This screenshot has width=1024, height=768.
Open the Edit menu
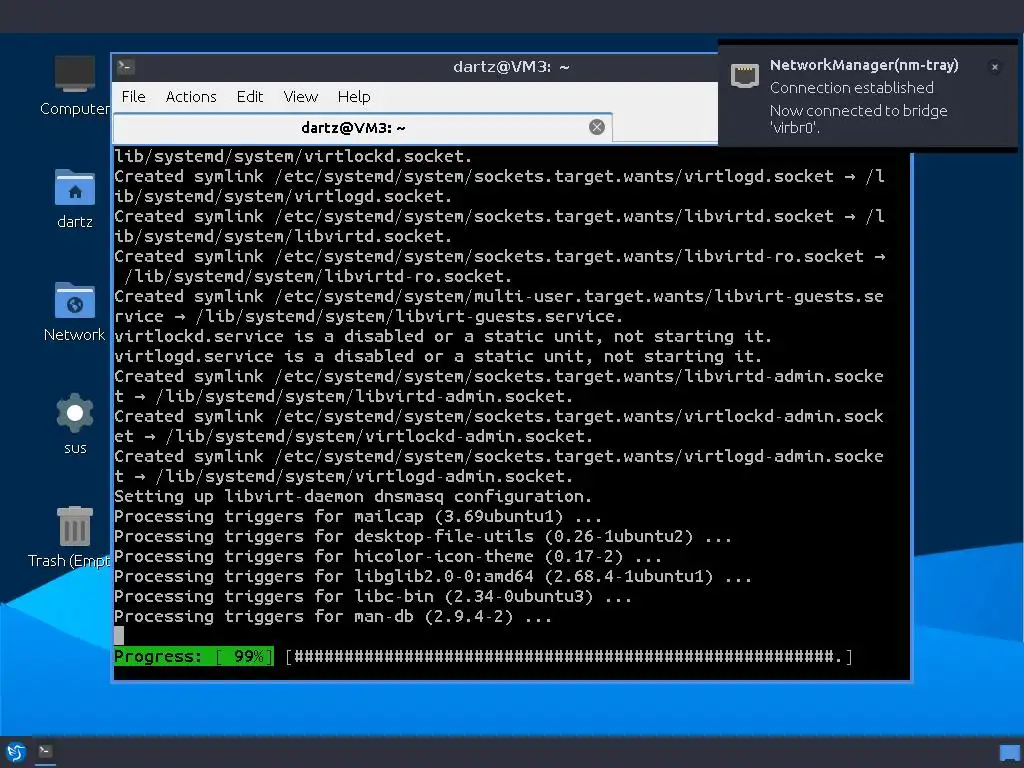pyautogui.click(x=249, y=97)
